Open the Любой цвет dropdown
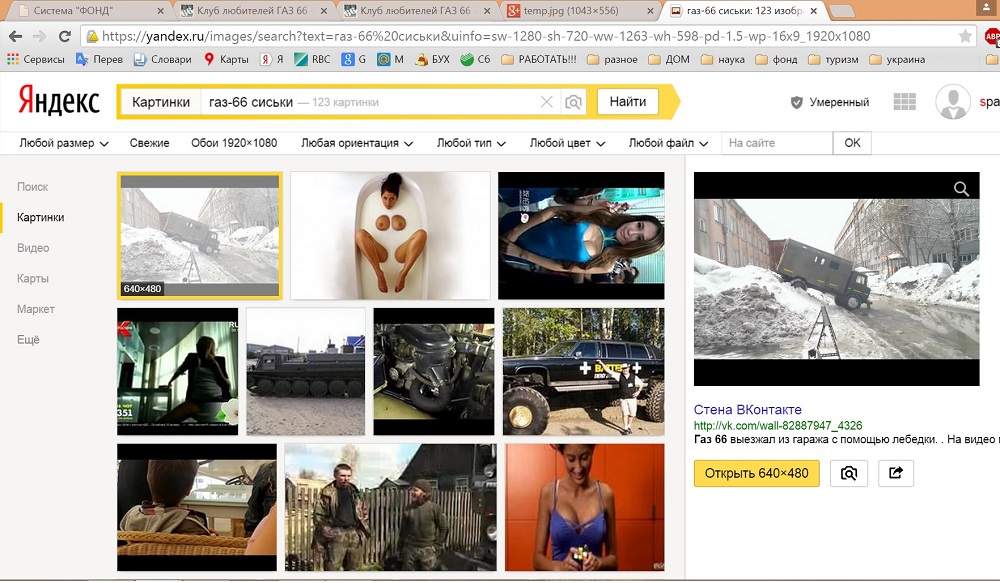 point(567,143)
